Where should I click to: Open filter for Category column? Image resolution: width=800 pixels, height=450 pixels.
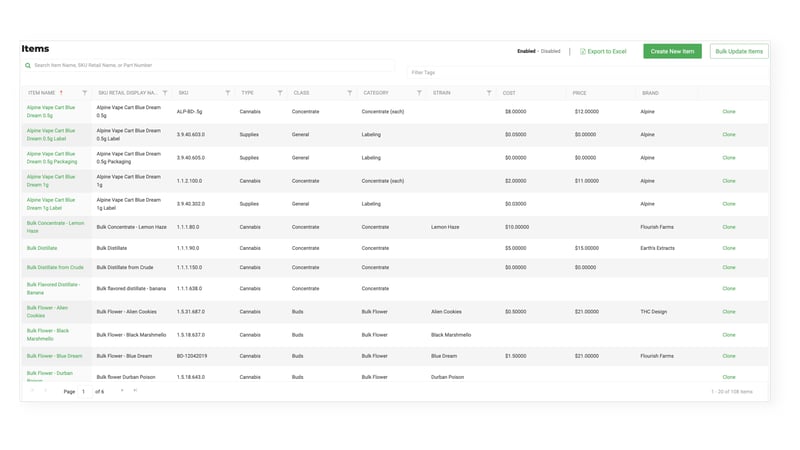pos(419,93)
